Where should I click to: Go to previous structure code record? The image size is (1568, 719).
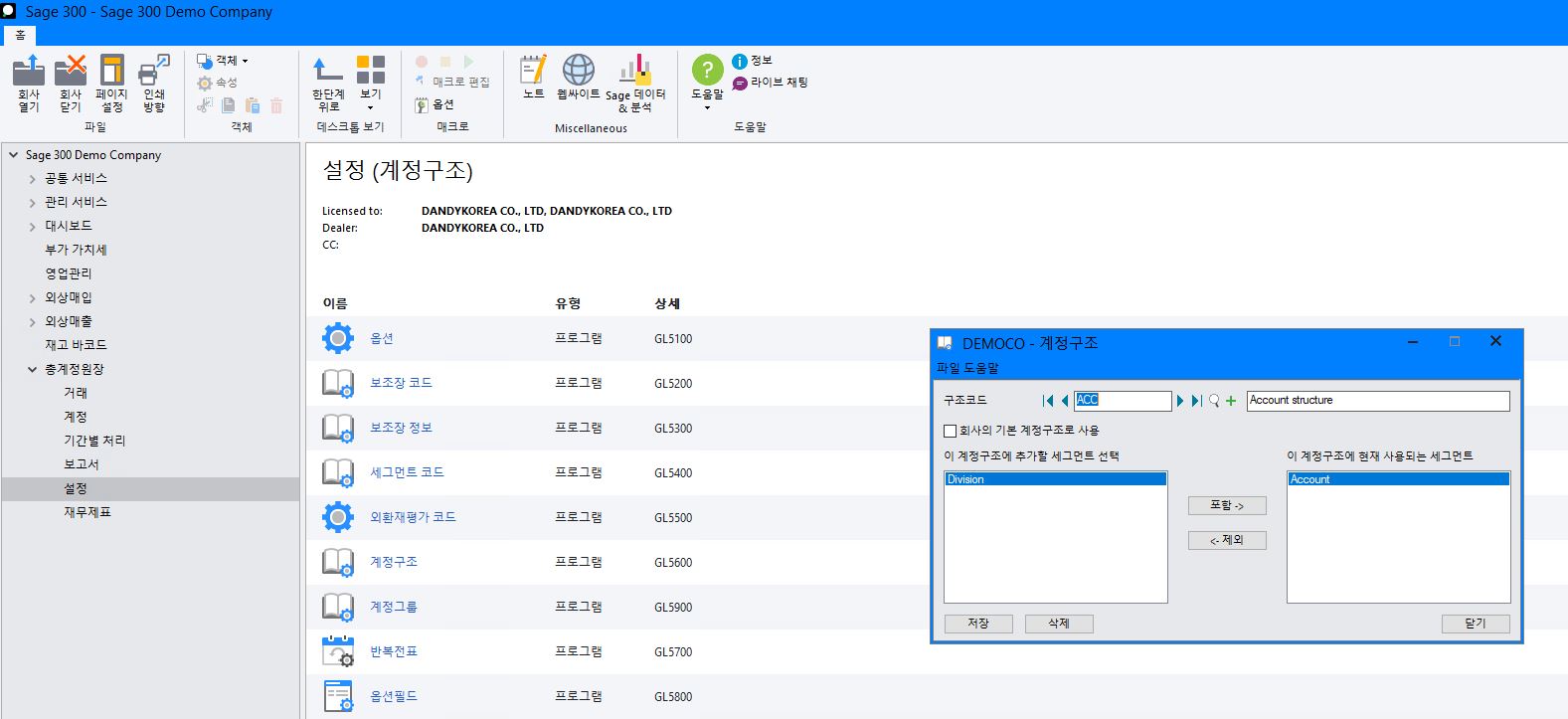[1065, 401]
